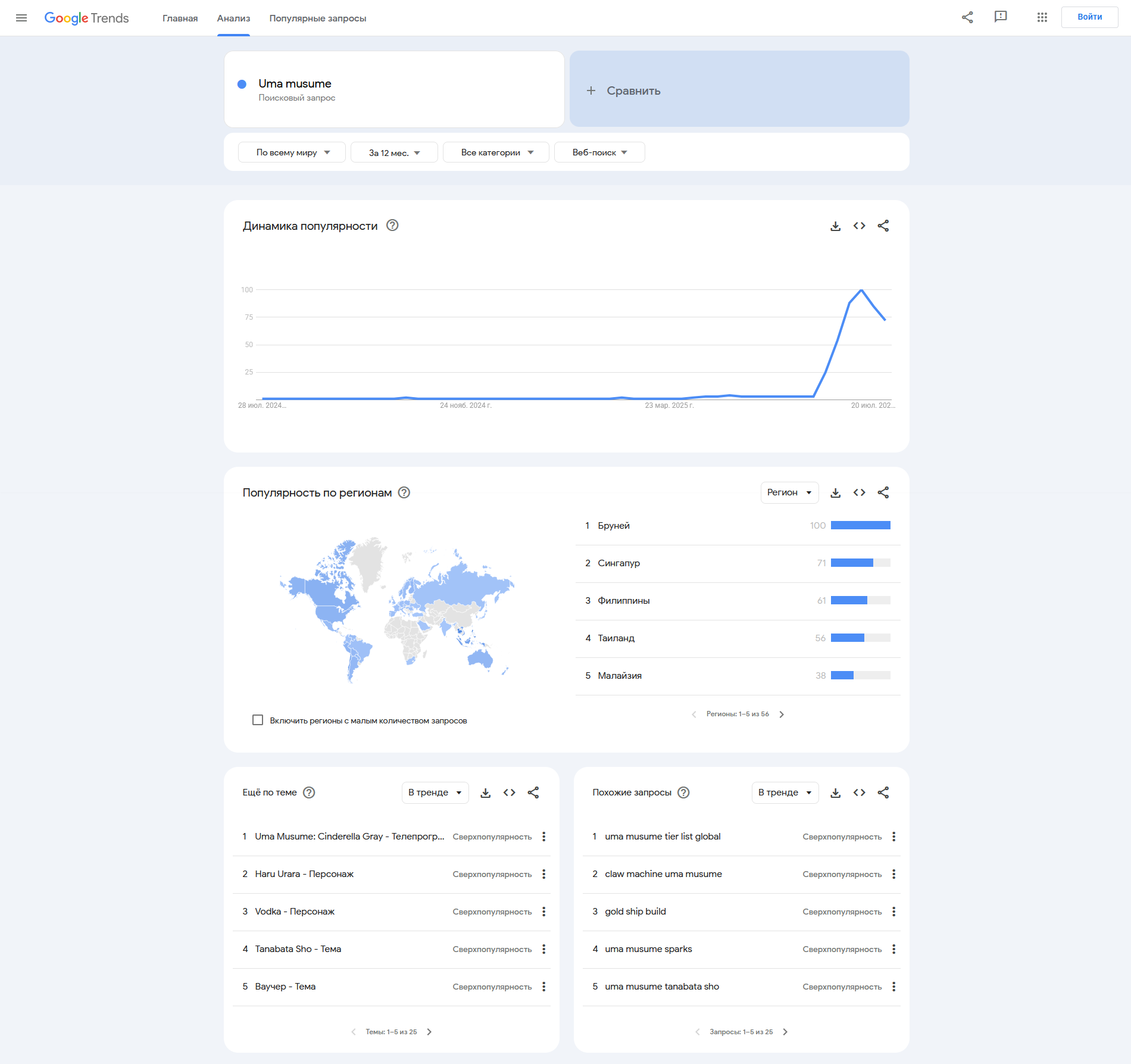The width and height of the screenshot is (1131, 1064).
Task: Open help for Популярность по регионам
Action: tap(404, 492)
